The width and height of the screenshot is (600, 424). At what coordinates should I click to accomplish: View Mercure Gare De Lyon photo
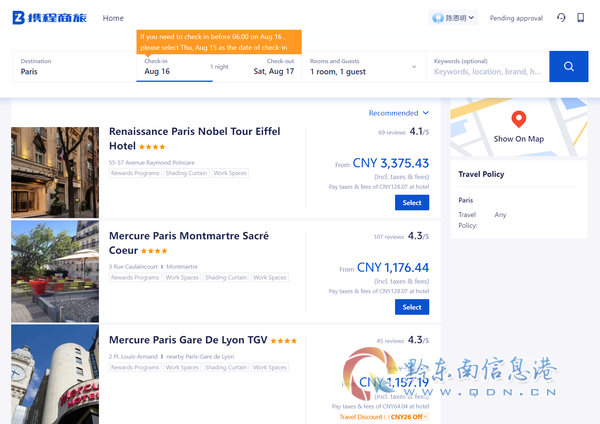55,374
